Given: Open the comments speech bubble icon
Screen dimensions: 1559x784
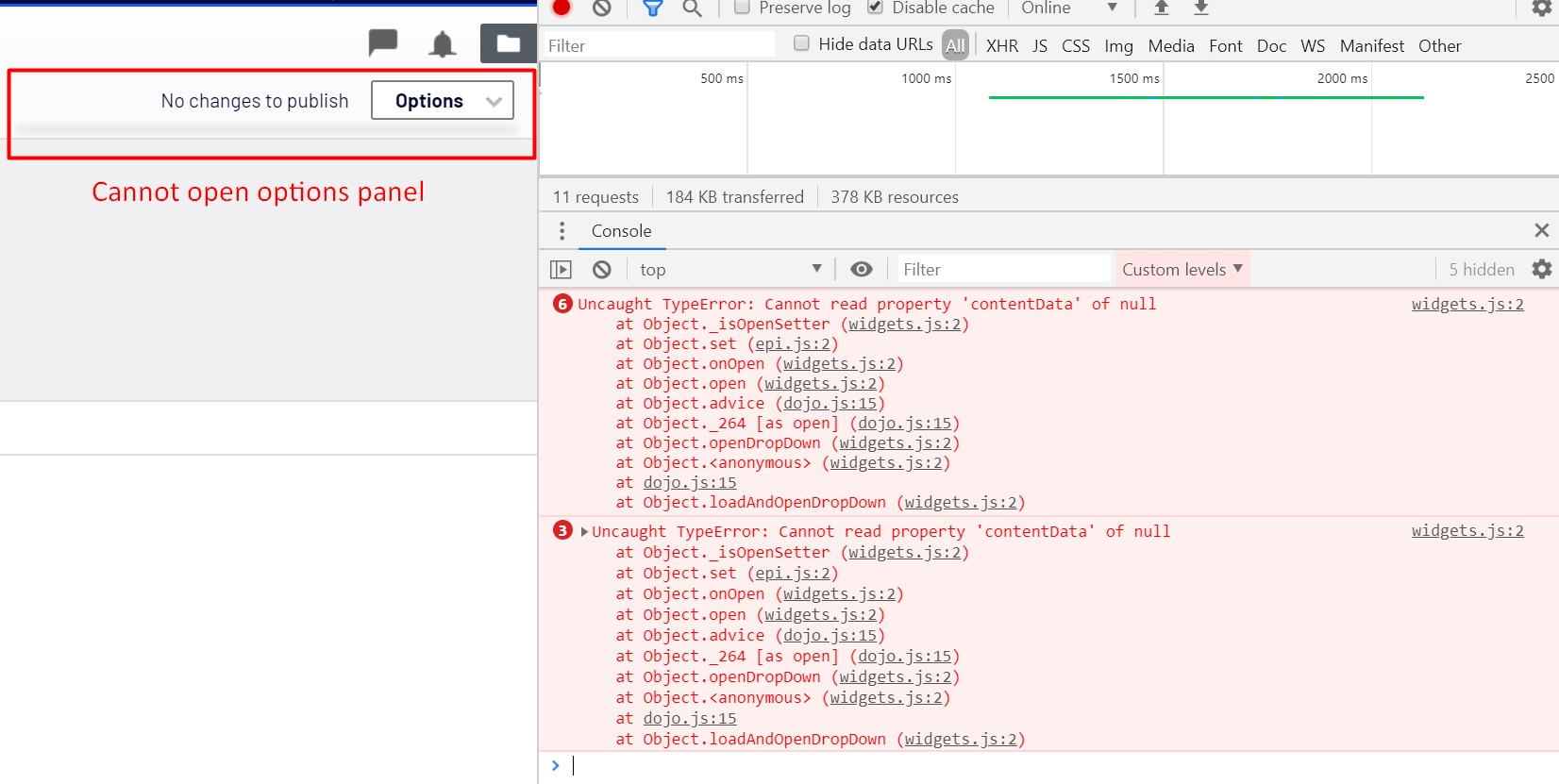Looking at the screenshot, I should (382, 43).
